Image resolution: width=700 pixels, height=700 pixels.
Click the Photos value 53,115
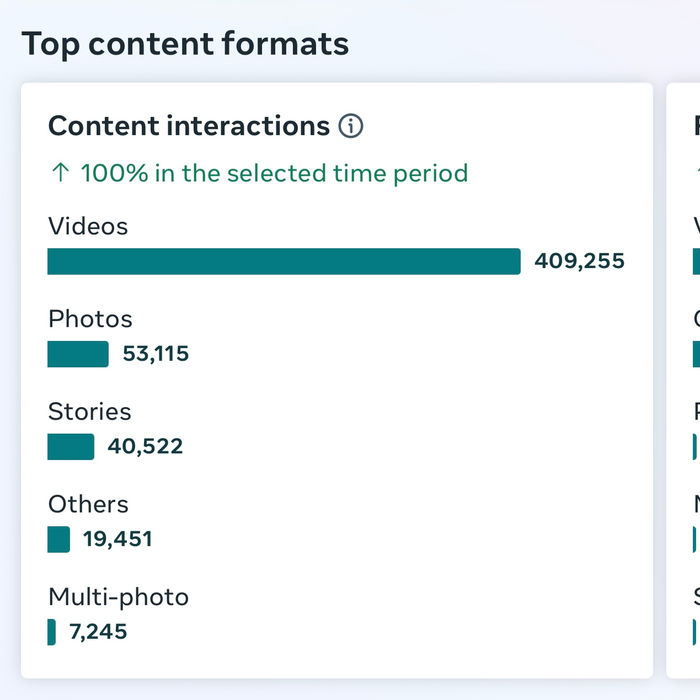[156, 354]
